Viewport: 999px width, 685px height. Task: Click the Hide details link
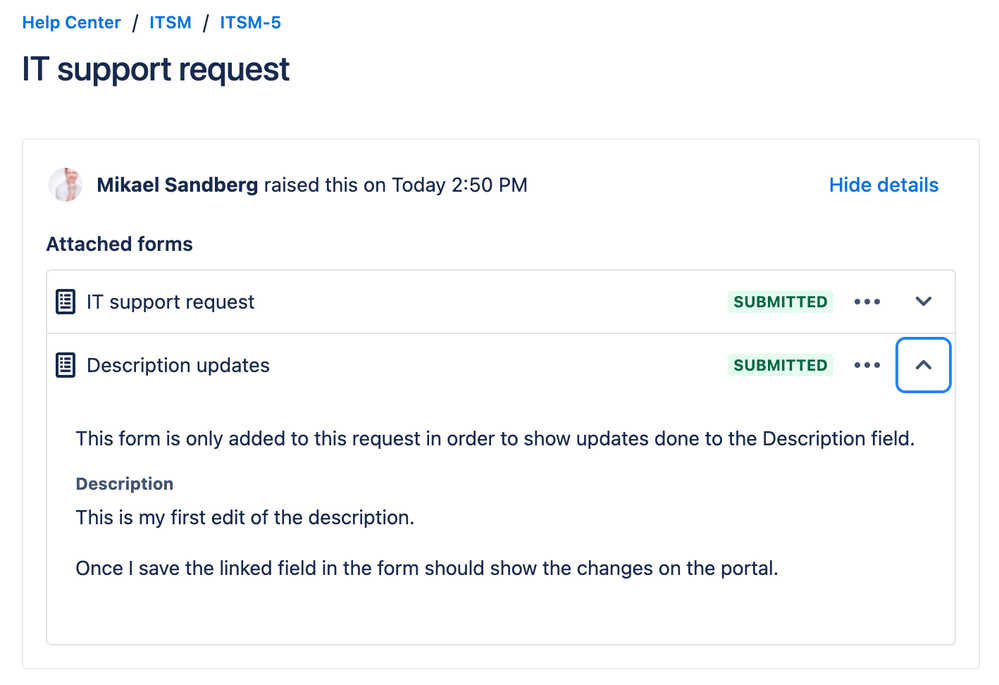pyautogui.click(x=883, y=185)
